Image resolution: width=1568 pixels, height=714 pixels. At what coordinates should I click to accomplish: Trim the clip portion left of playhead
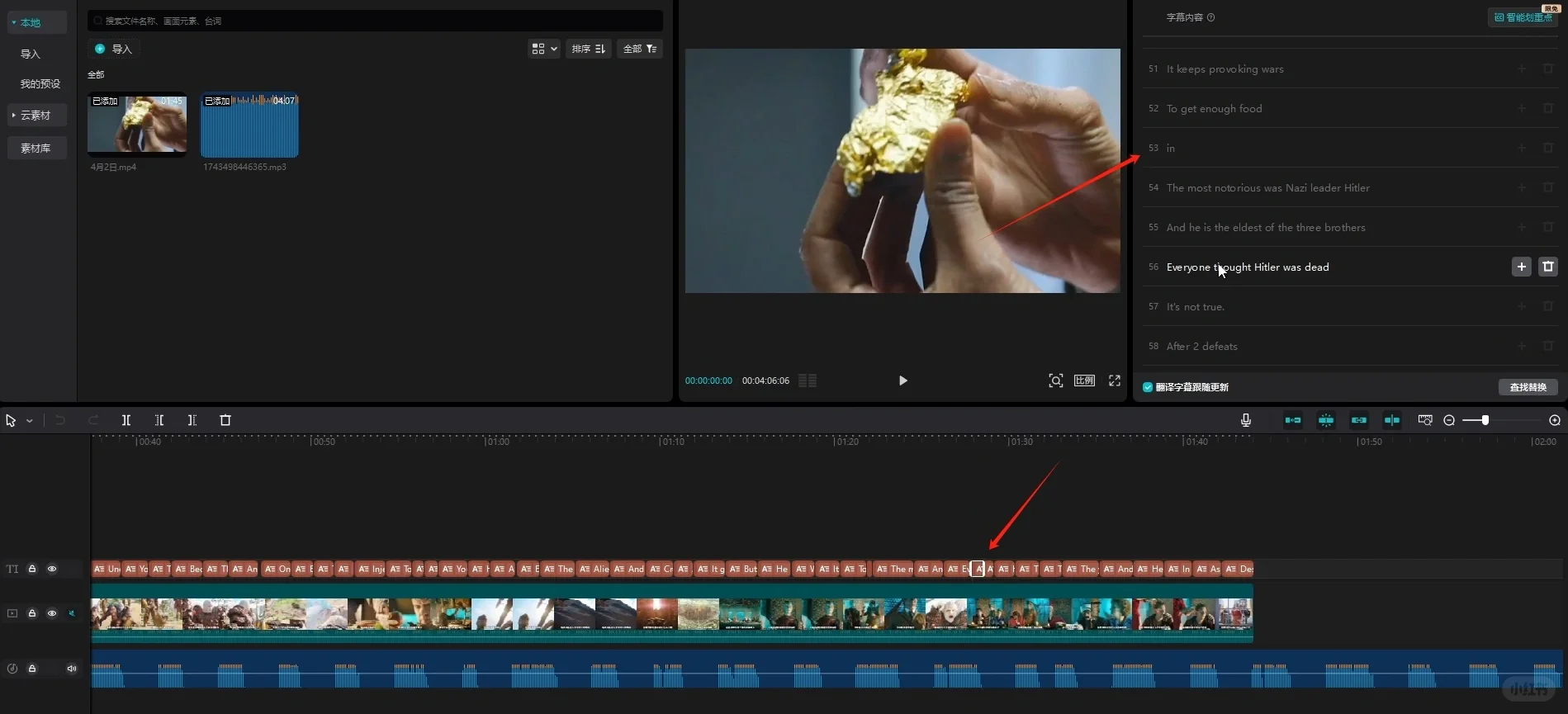pyautogui.click(x=159, y=420)
